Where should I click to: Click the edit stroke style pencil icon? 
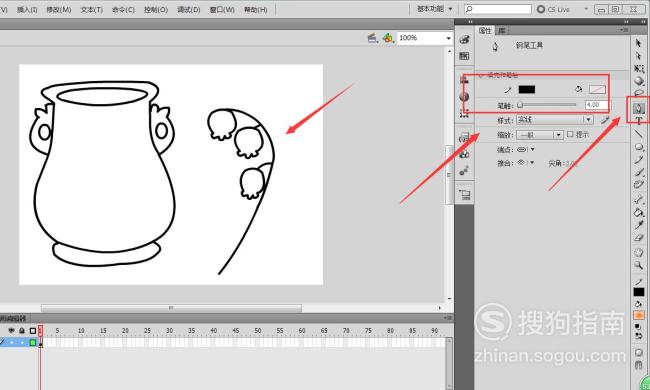605,120
